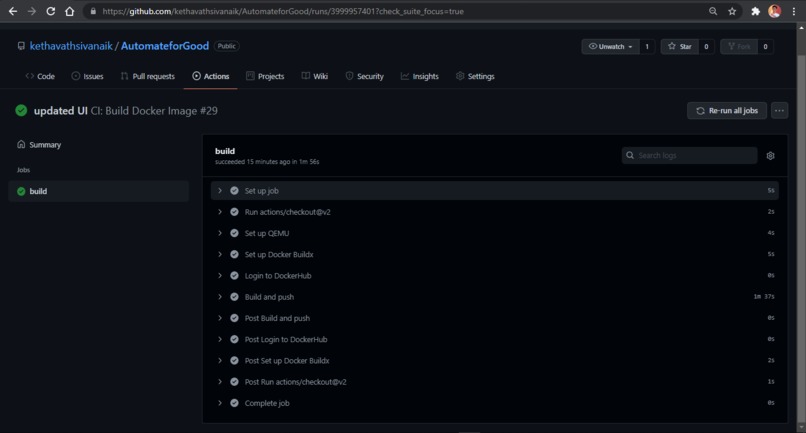Click the 1m 37s duration of Build and push
This screenshot has width=806, height=433.
tap(764, 297)
